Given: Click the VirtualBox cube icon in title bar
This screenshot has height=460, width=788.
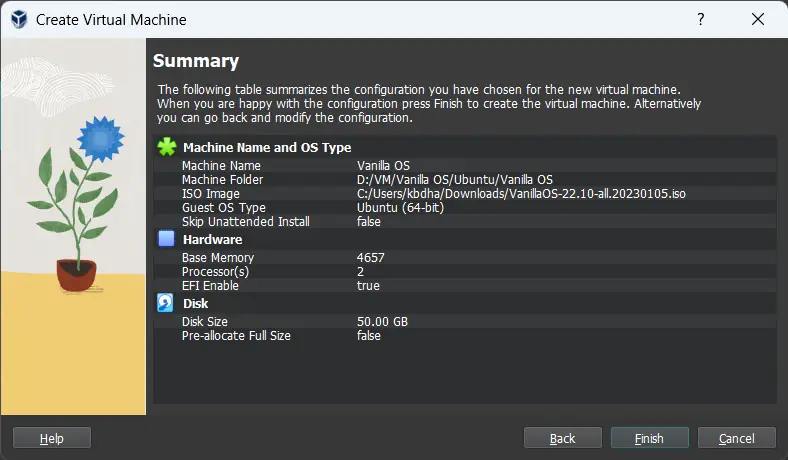Looking at the screenshot, I should (x=19, y=19).
